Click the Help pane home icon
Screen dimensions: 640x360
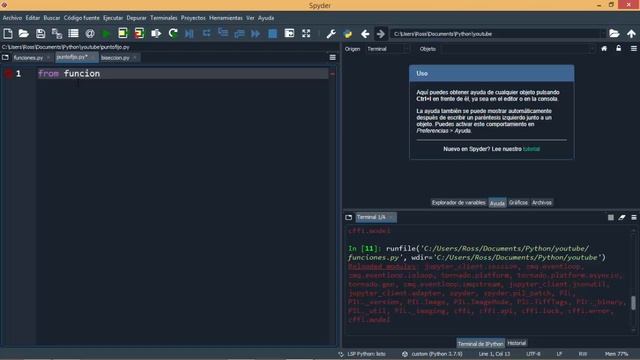[x=604, y=49]
